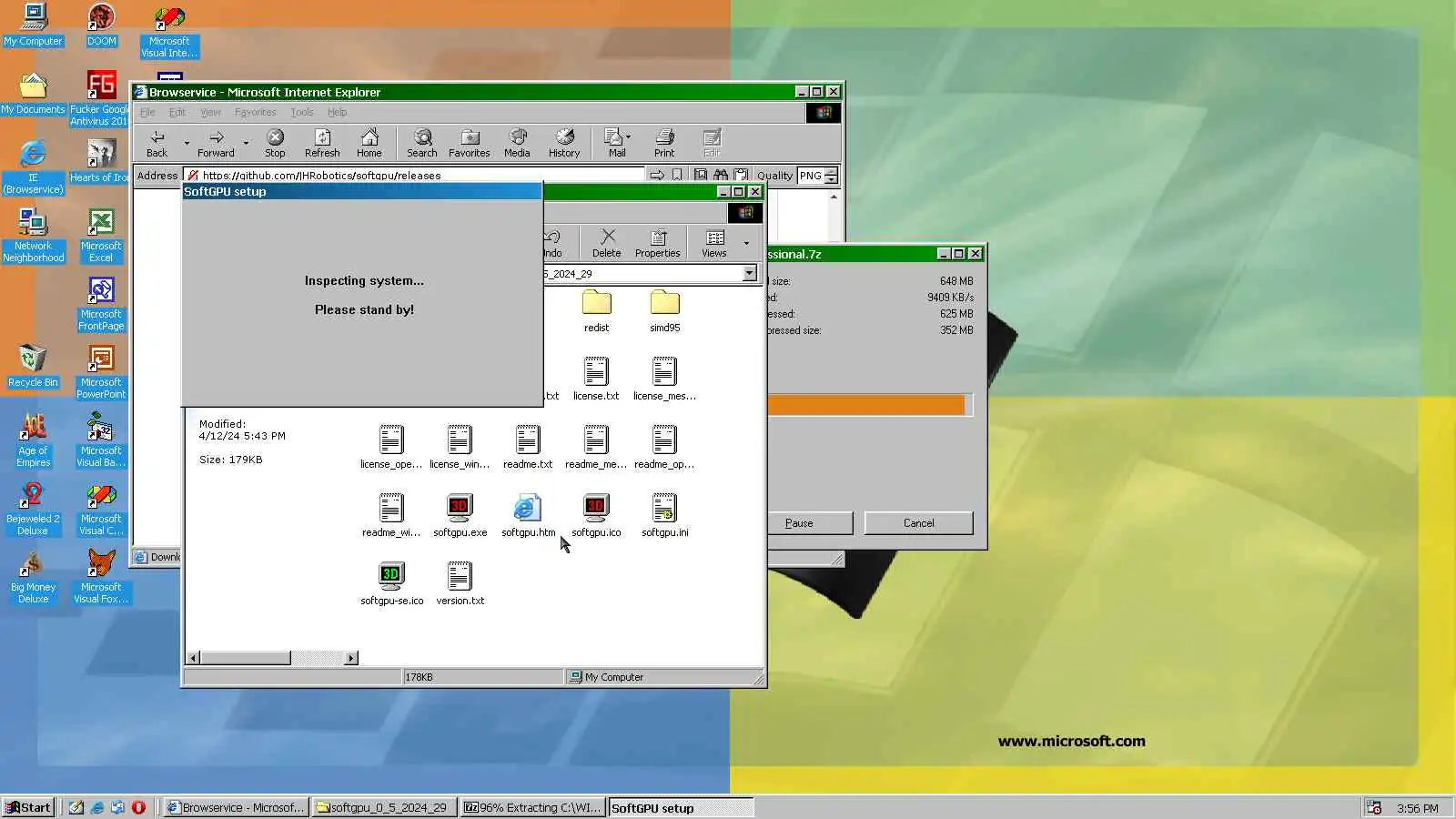Click Show Desktop icon in Quick Launch

76,807
